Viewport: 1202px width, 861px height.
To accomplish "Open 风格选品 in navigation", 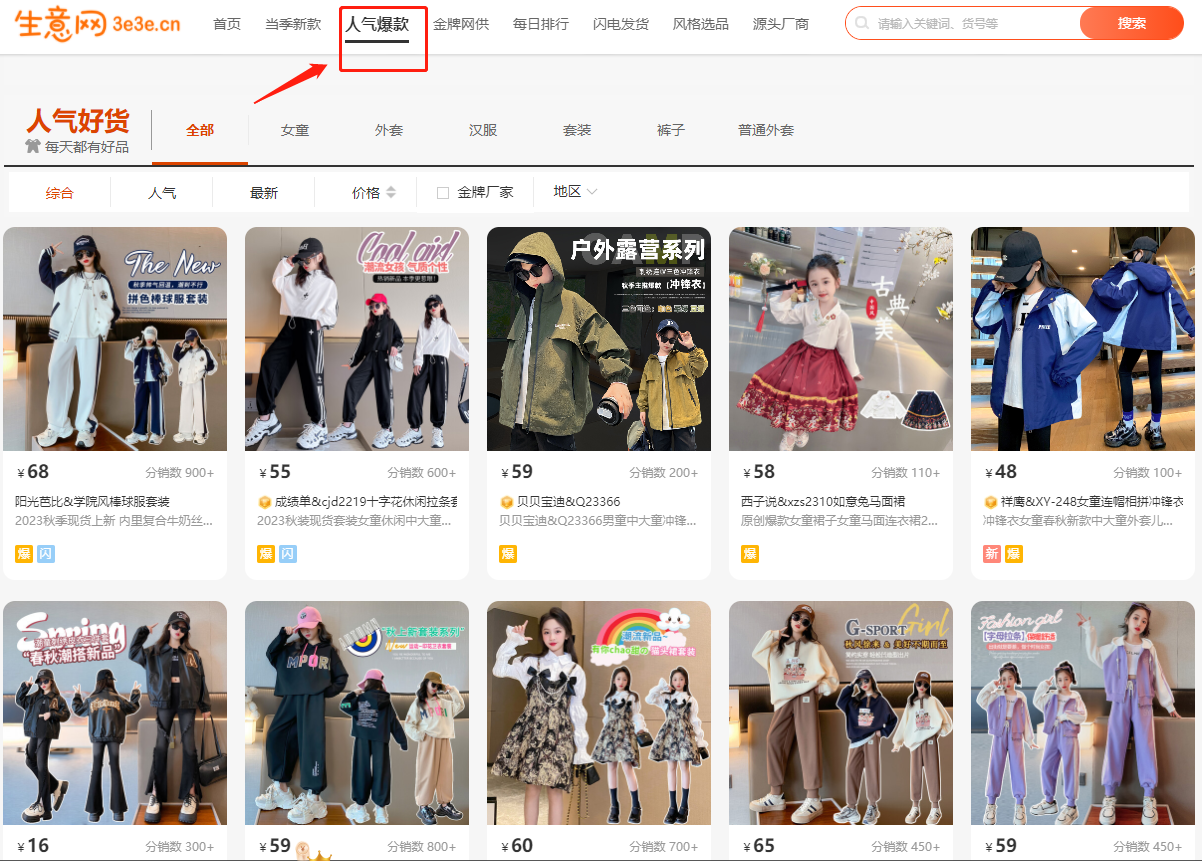I will [x=701, y=24].
